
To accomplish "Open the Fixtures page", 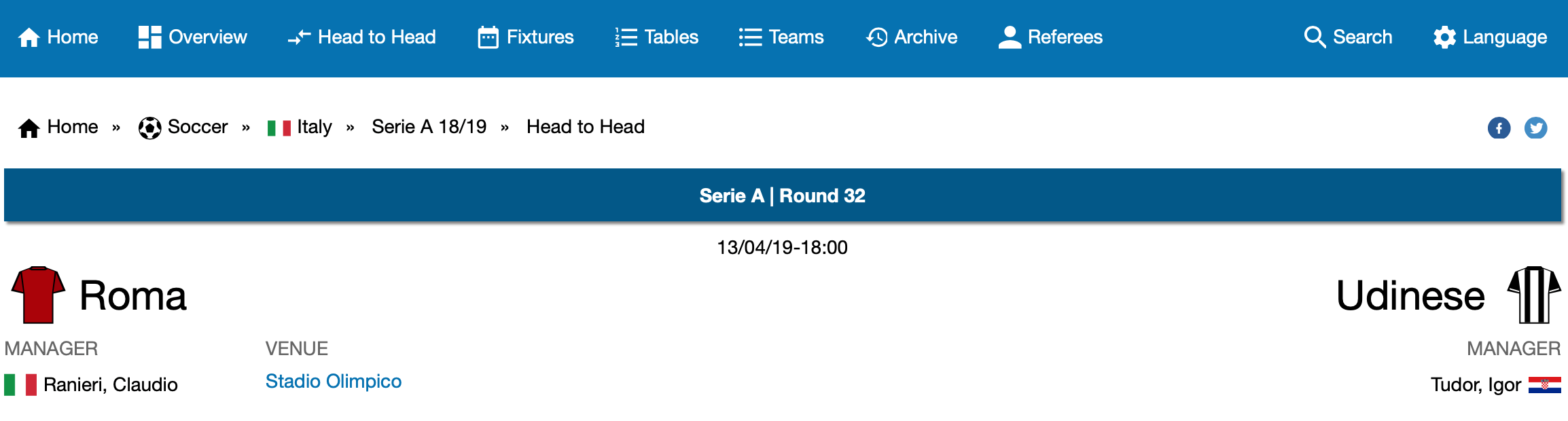I will coord(526,37).
